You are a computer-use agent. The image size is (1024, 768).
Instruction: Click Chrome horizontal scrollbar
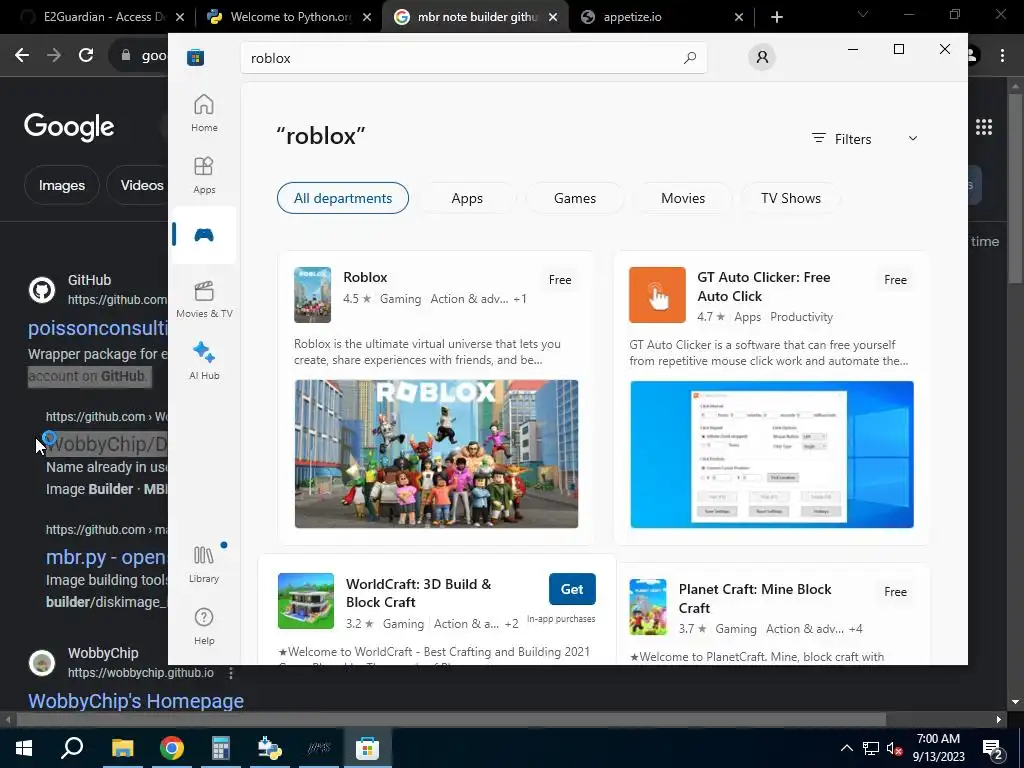tap(451, 720)
